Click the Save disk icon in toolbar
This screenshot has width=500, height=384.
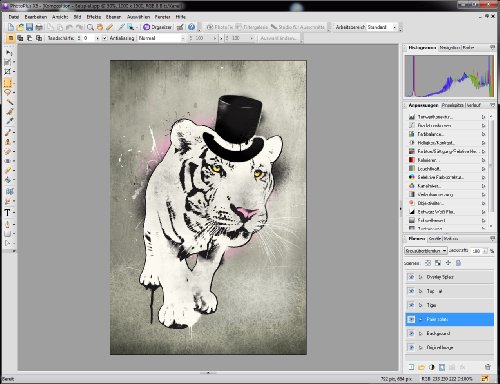(29, 27)
